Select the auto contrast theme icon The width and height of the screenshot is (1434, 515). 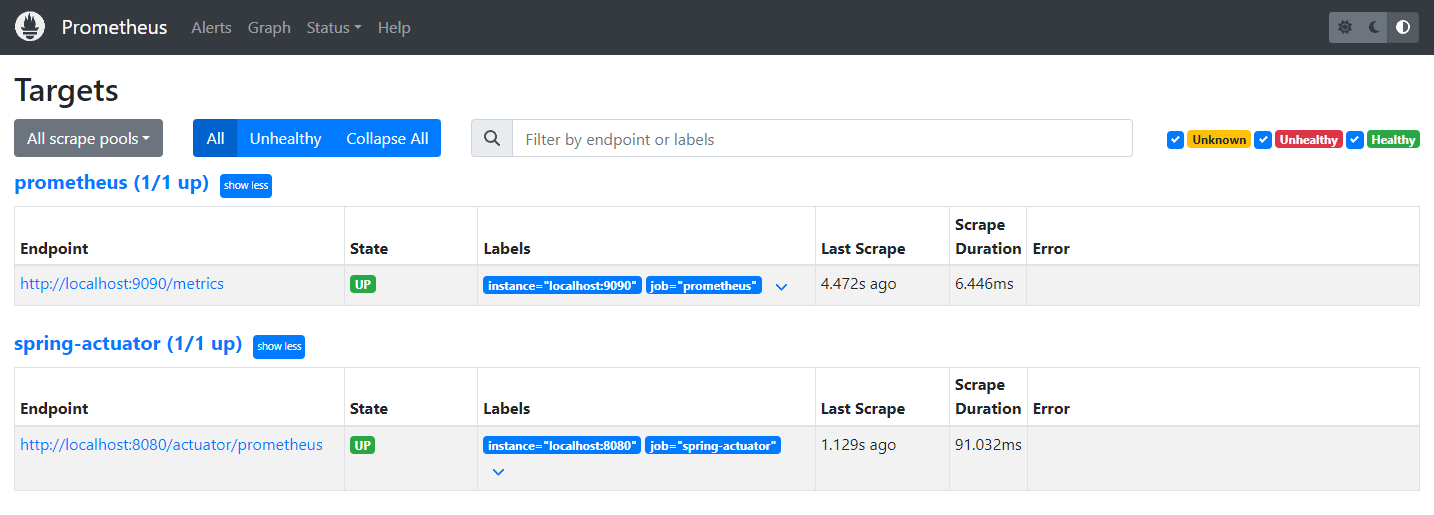[1403, 27]
